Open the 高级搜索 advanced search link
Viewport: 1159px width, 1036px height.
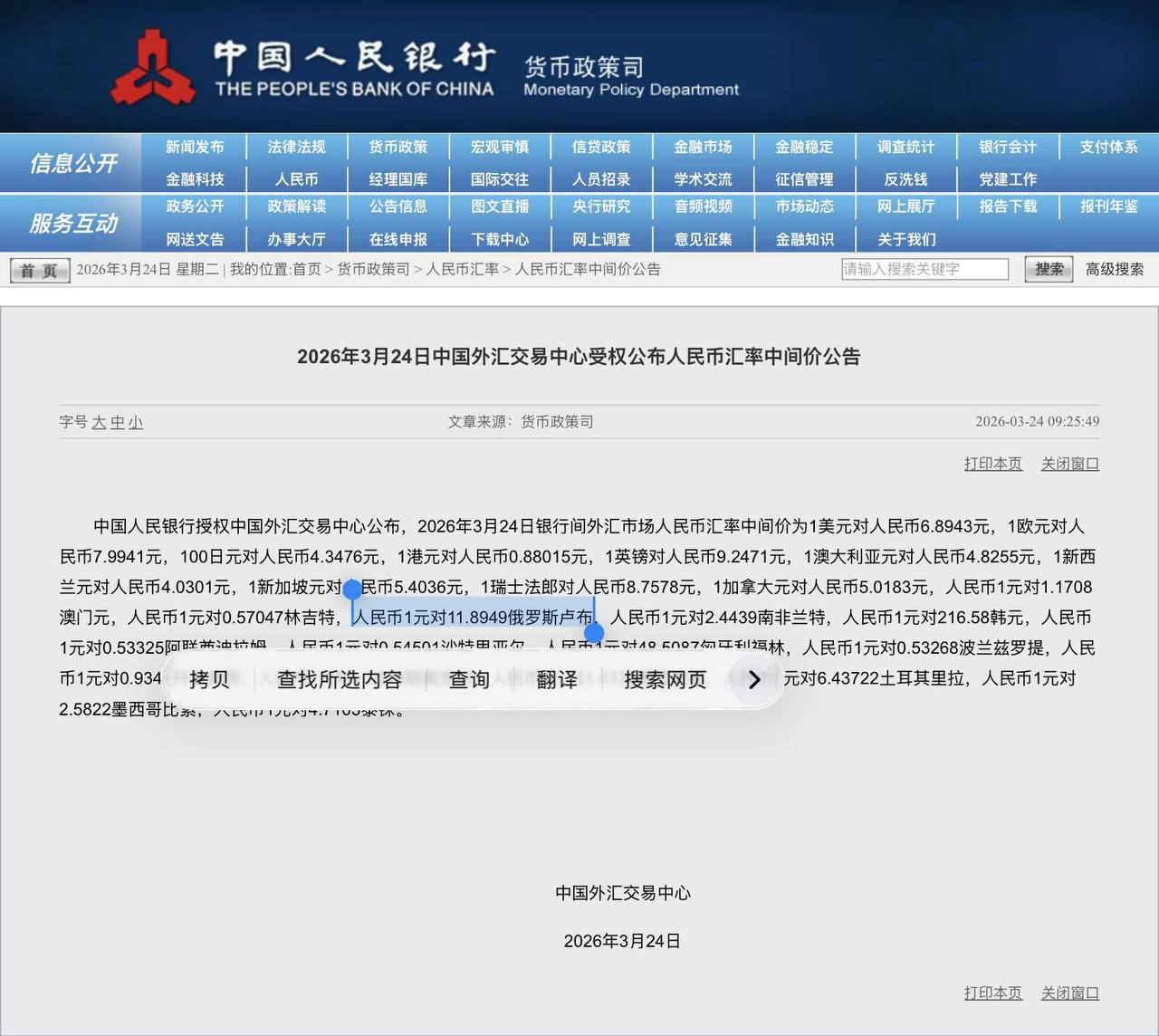pyautogui.click(x=1114, y=269)
